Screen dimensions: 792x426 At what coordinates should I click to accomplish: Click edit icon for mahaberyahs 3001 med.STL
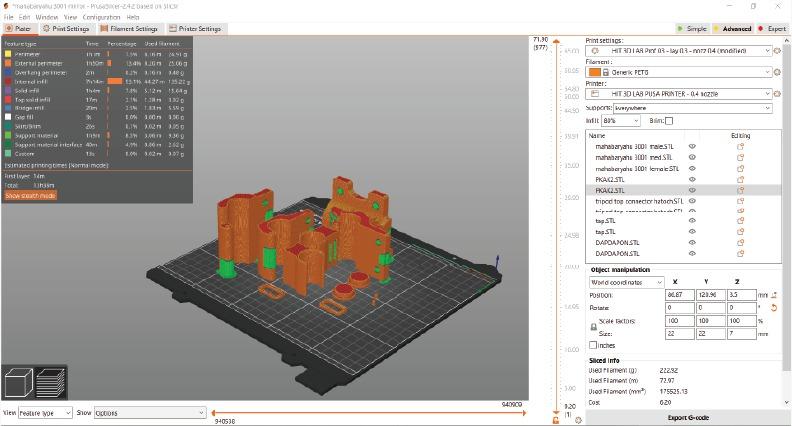point(740,158)
